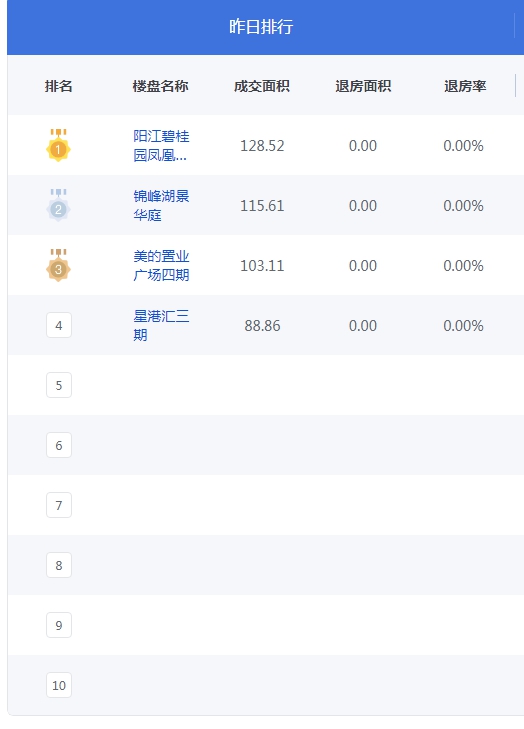Click 0.00% 退房率 in 星港汇三期 row
Viewport: 524px width, 729px height.
click(464, 325)
